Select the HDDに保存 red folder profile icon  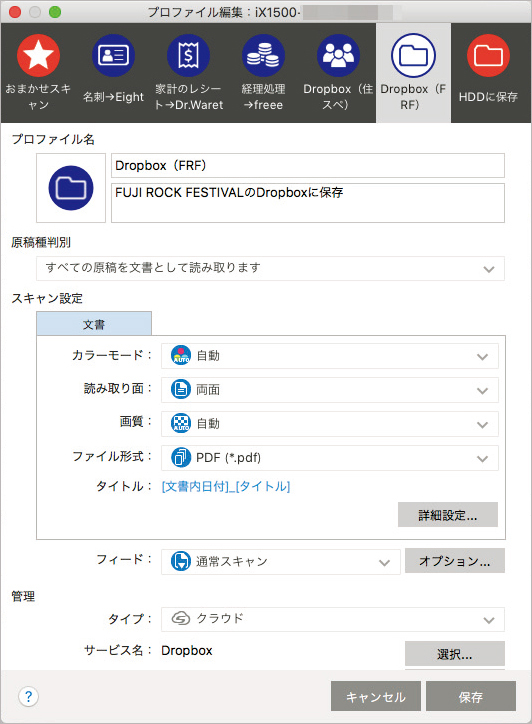coord(488,55)
